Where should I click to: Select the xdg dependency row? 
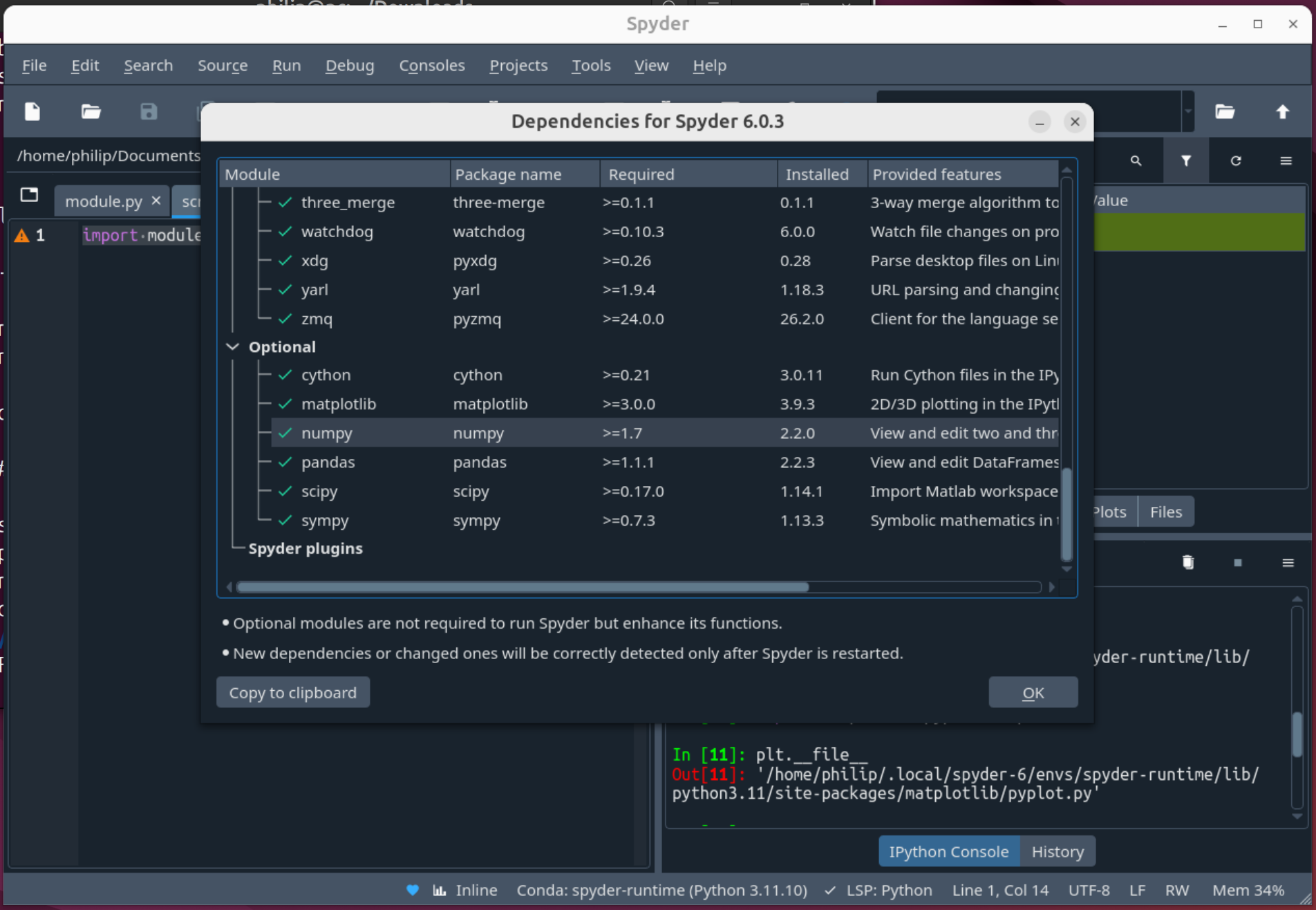pyautogui.click(x=665, y=261)
